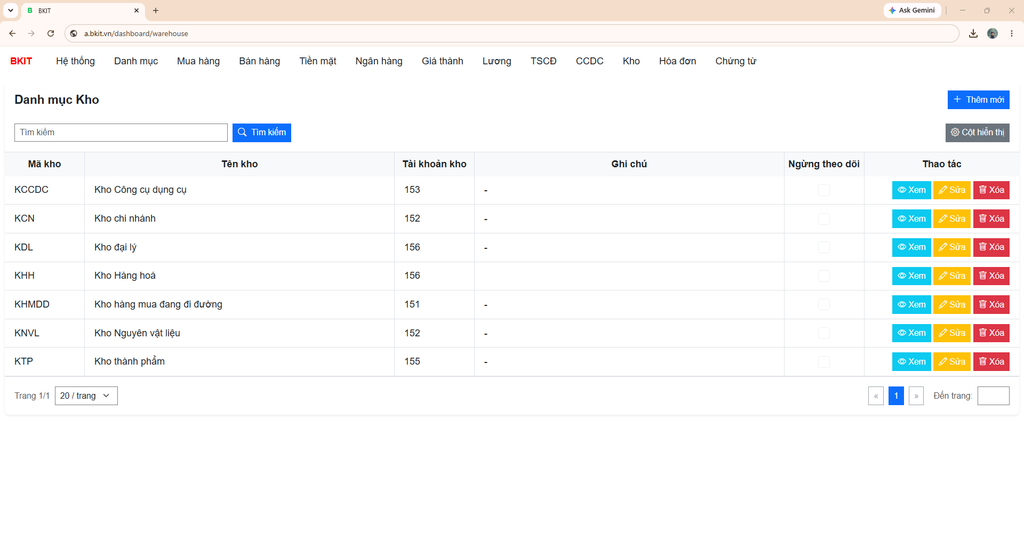Edit the KDL warehouse entry
Screen dimensions: 1024x550
pos(952,247)
